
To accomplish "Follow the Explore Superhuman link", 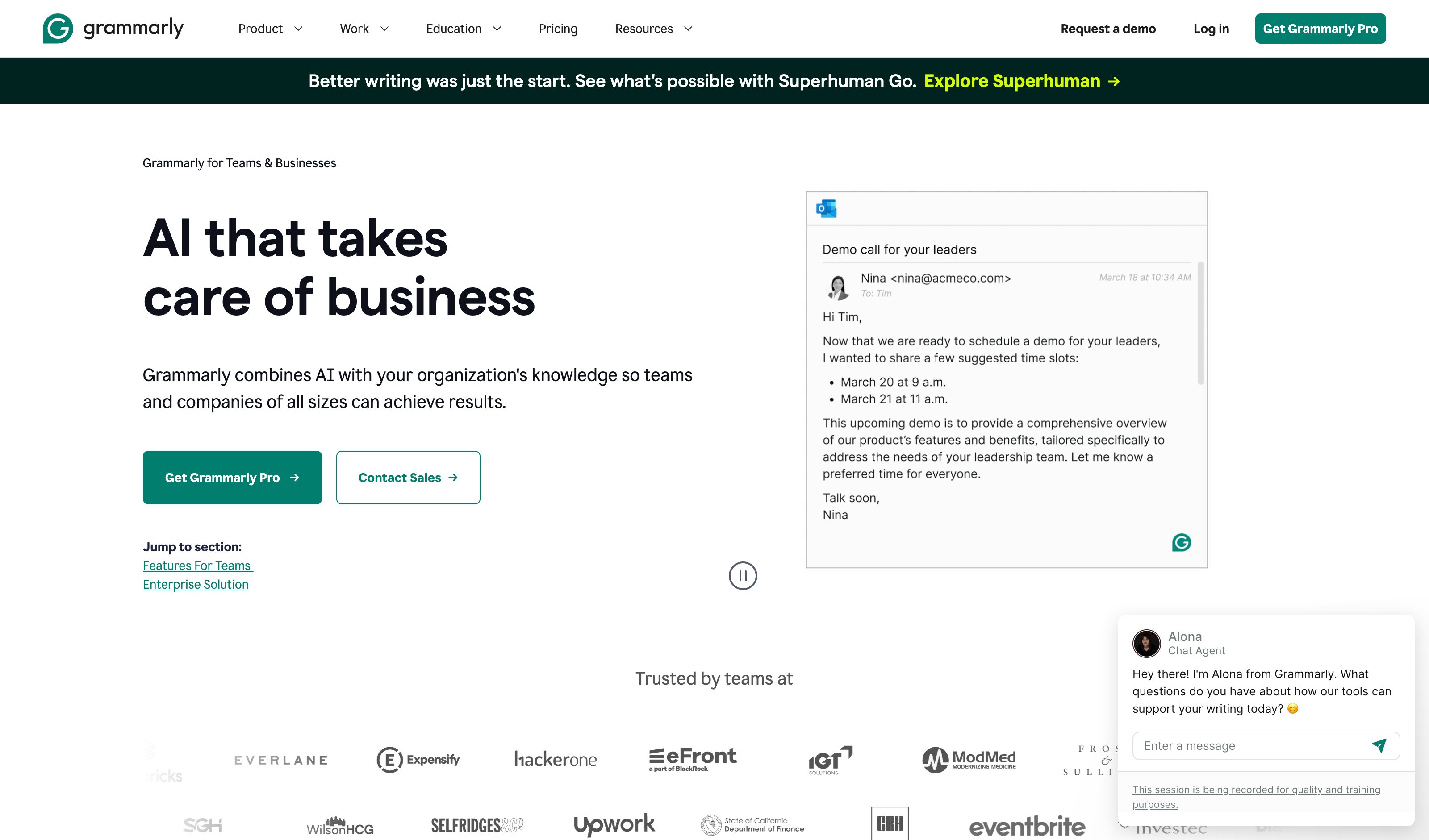I will [1022, 81].
